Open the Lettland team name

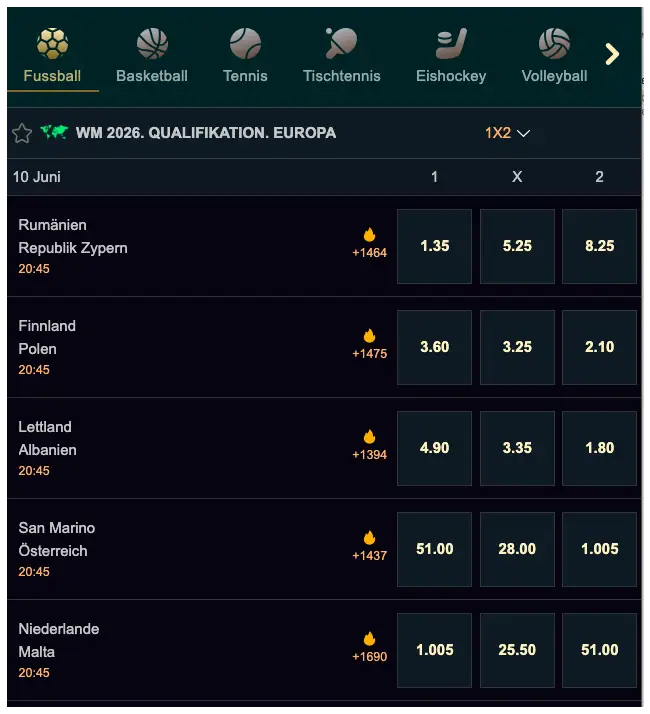45,427
